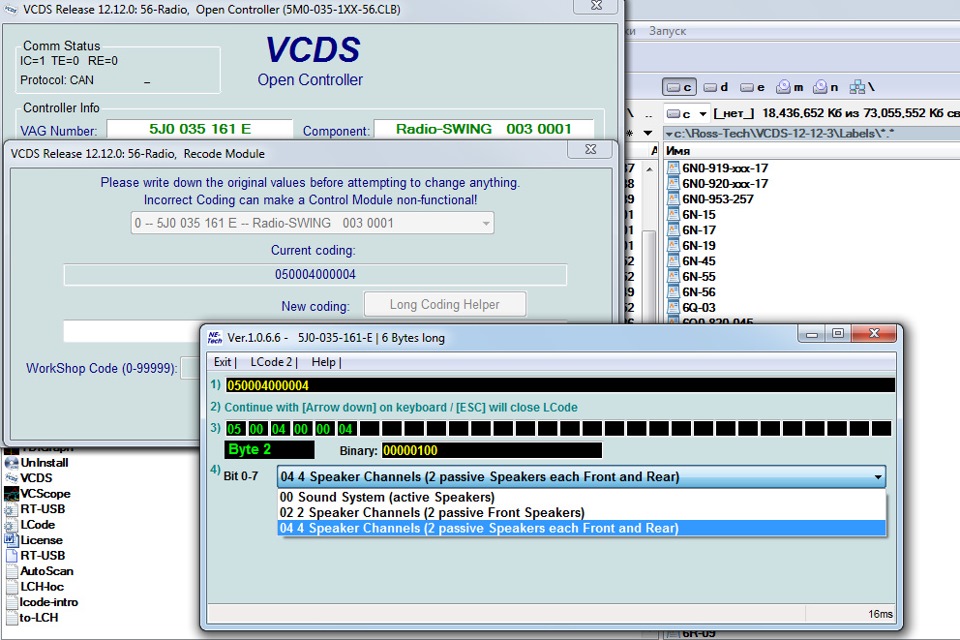Click the Имя column header
This screenshot has width=960, height=640.
tap(678, 151)
